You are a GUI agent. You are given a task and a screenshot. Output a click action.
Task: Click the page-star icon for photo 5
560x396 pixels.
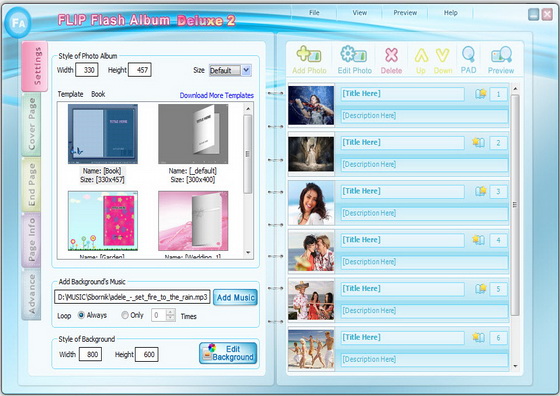click(481, 289)
